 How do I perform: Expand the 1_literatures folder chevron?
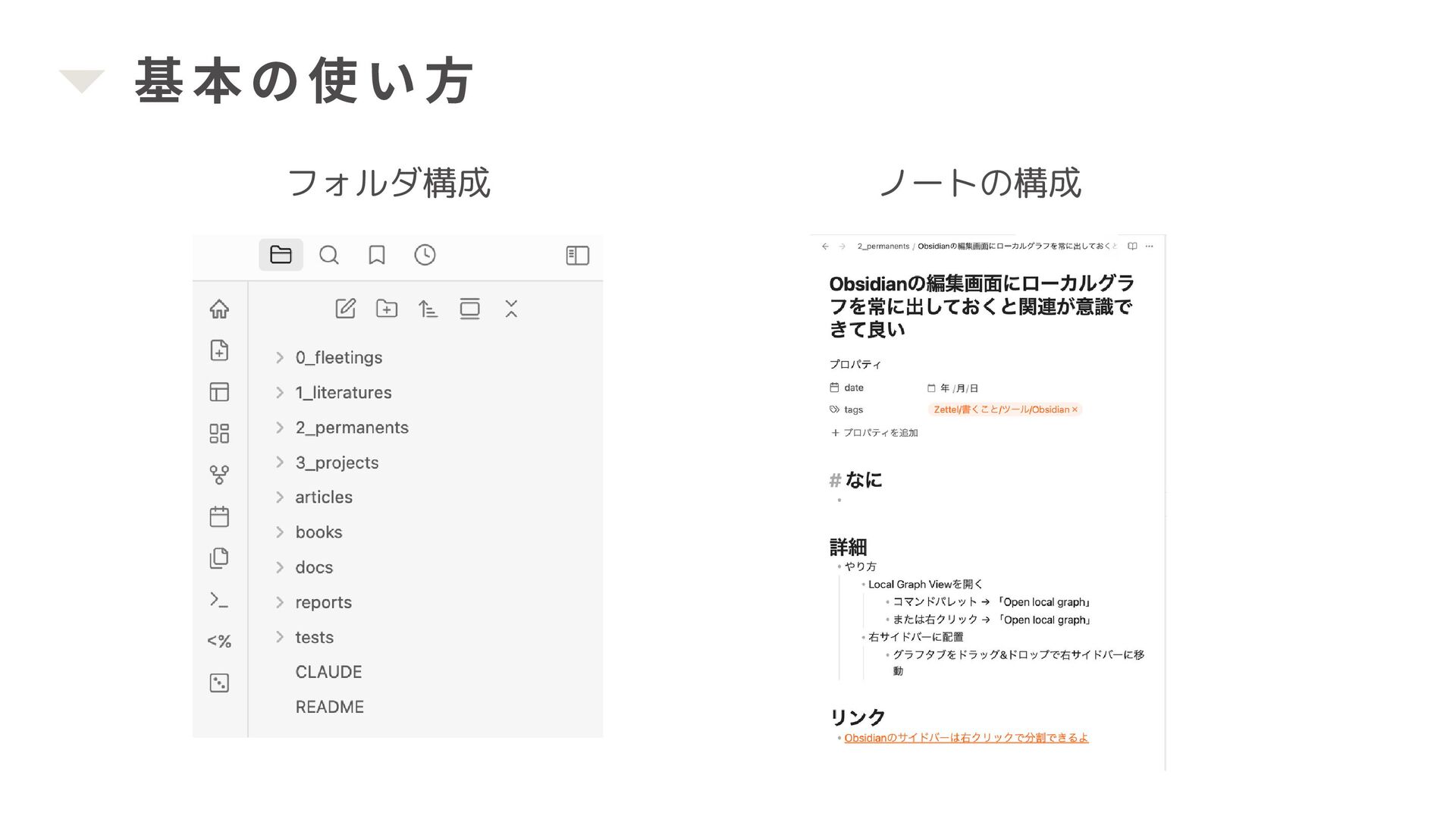[x=280, y=393]
